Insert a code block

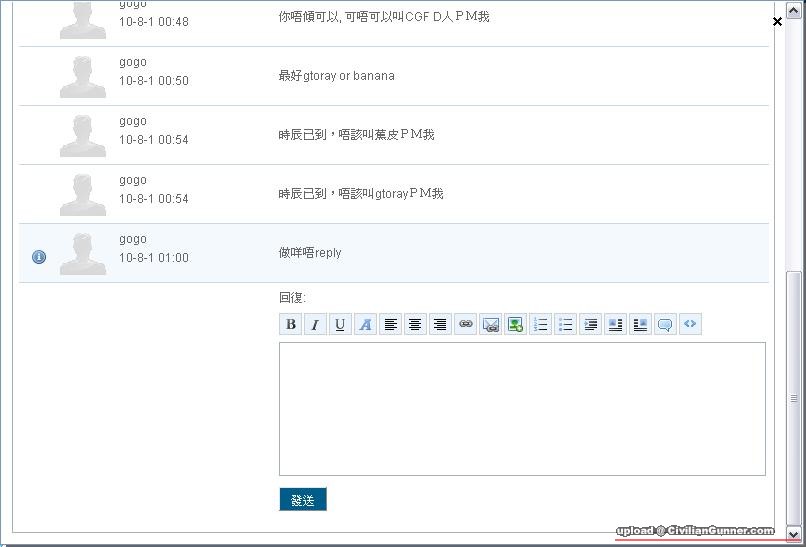click(690, 324)
